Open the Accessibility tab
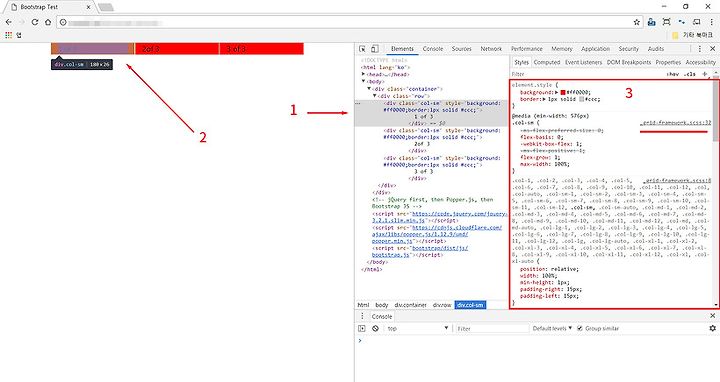This screenshot has height=382, width=720. tap(700, 62)
